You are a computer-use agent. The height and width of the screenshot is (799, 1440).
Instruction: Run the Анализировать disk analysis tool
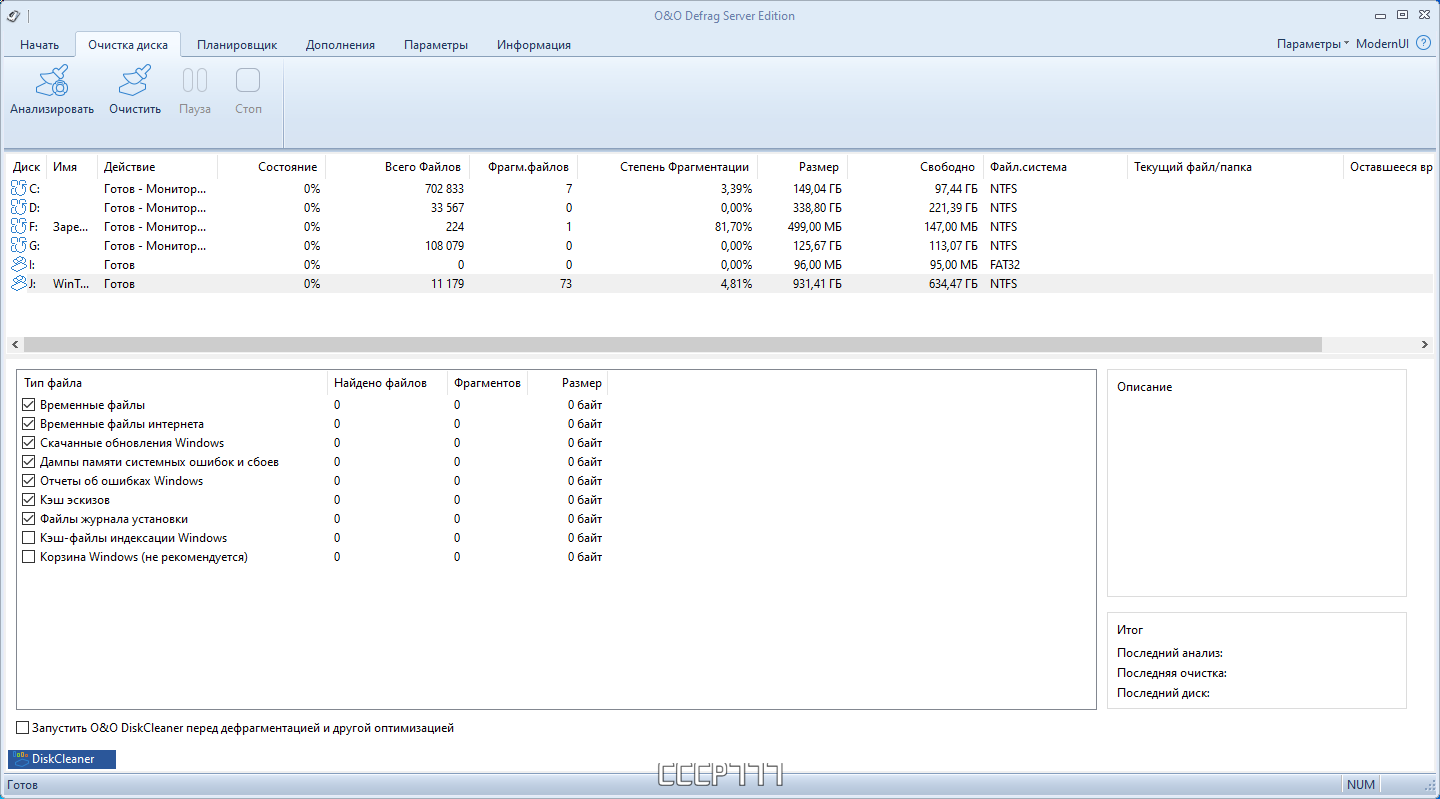coord(52,91)
